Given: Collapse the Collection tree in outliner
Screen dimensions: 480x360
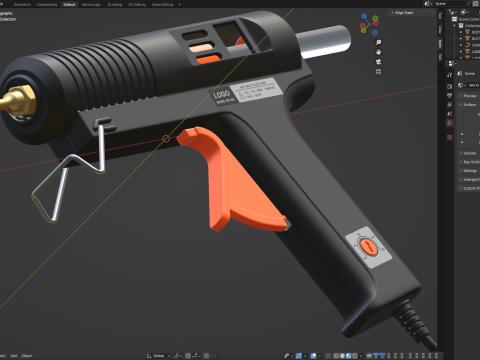Looking at the screenshot, I should 454,26.
